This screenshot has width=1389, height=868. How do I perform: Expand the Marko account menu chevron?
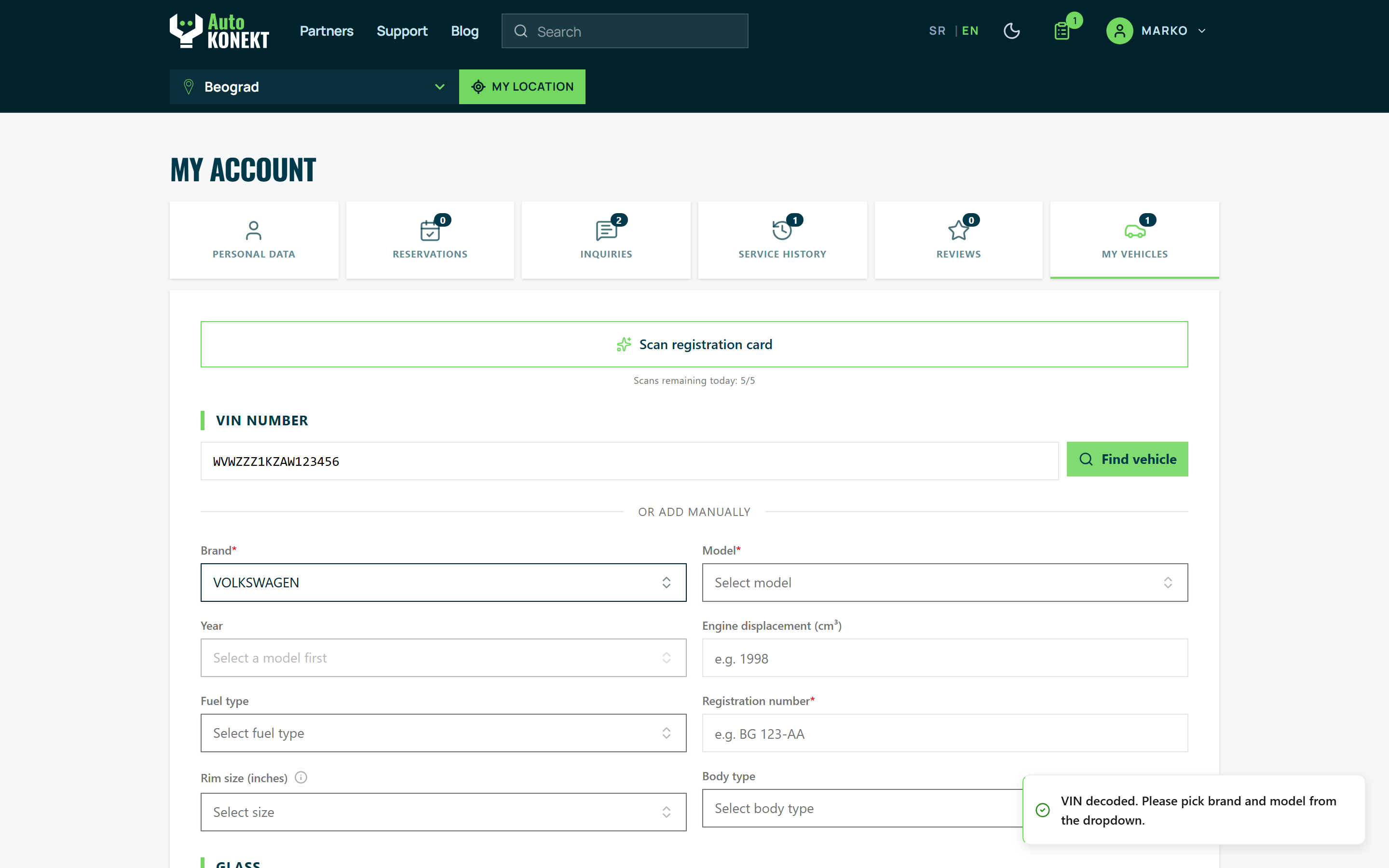1202,31
